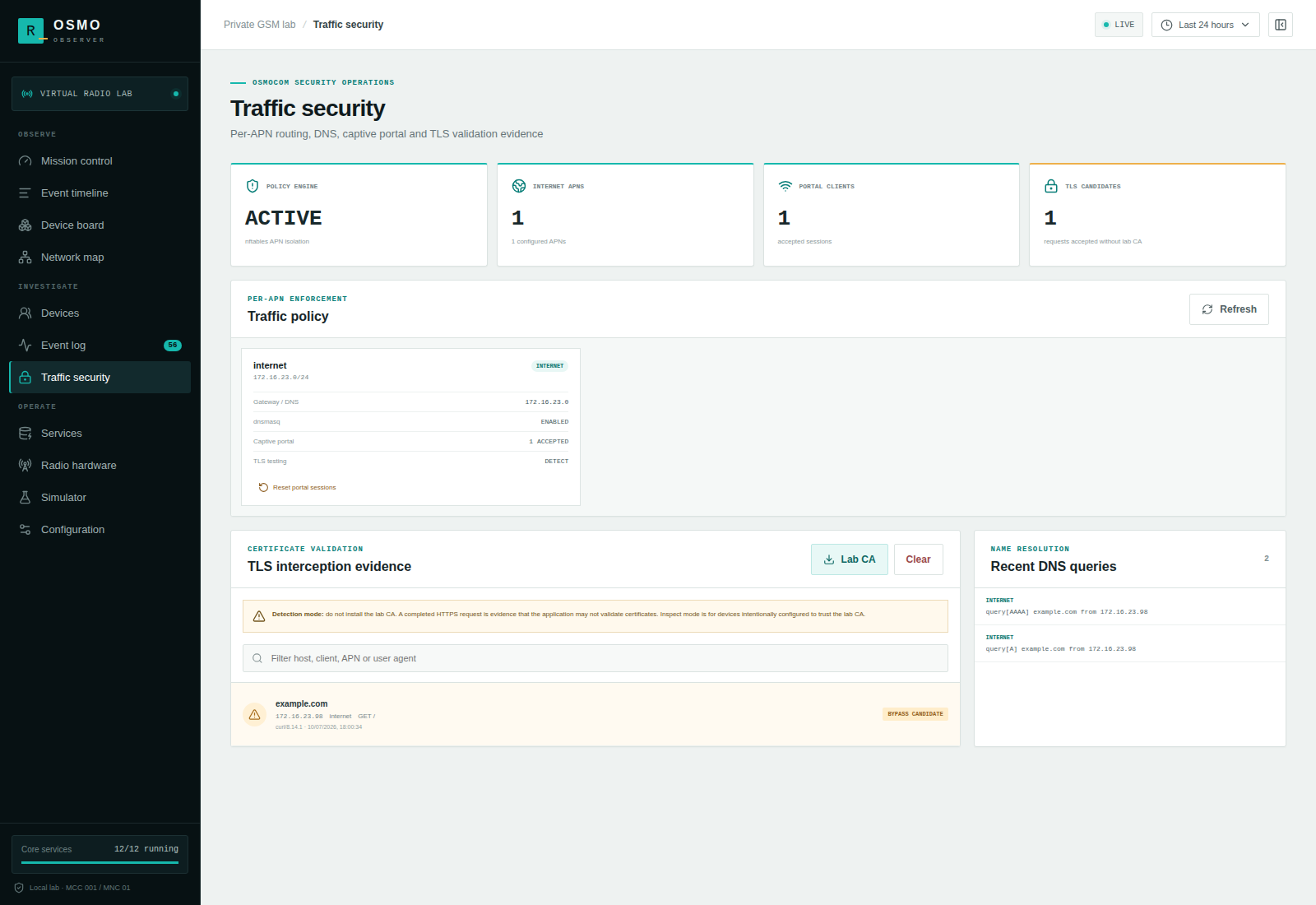Click the Private GSM lab breadcrumb

pos(259,25)
